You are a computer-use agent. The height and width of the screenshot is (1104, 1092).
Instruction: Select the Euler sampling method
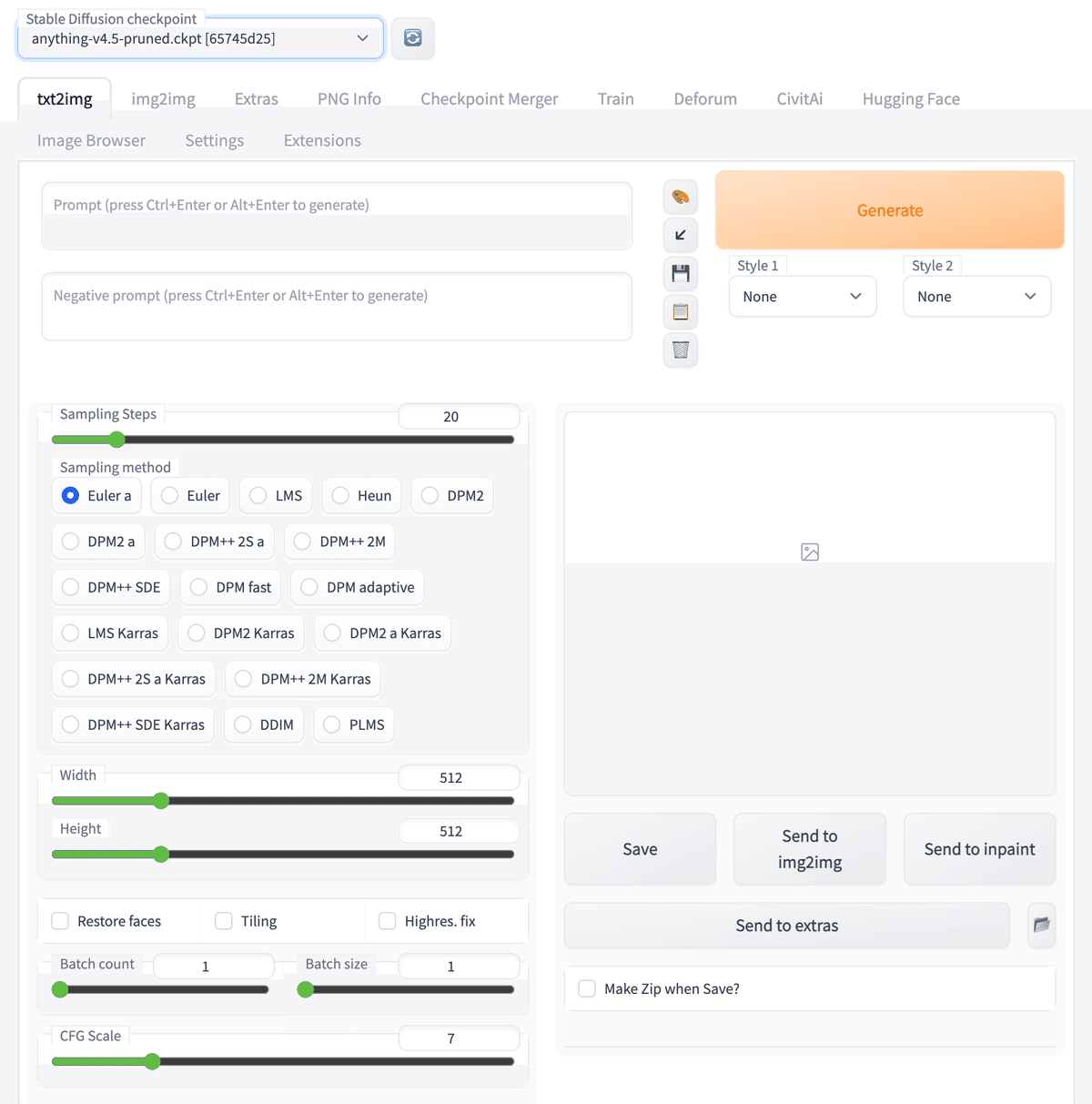click(x=190, y=496)
